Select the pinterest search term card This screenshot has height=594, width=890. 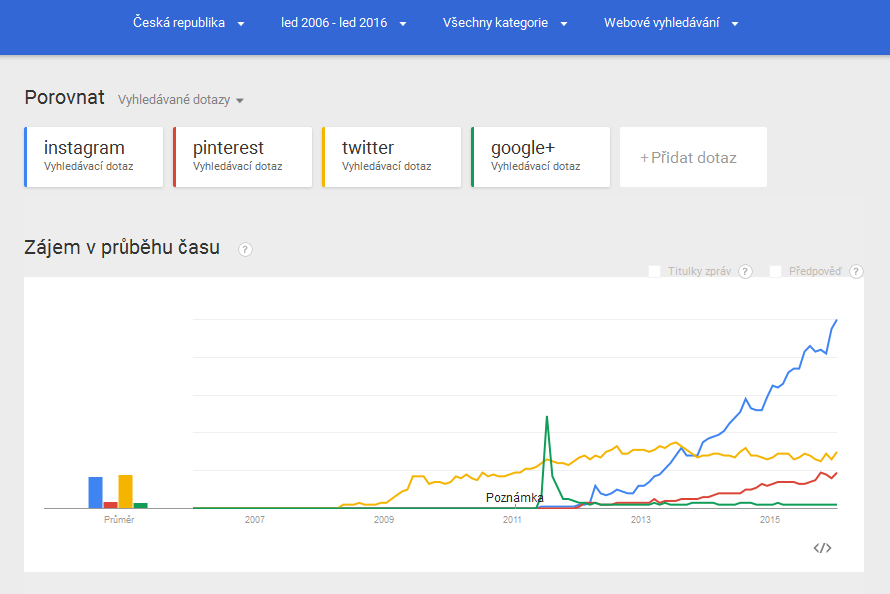[x=242, y=157]
